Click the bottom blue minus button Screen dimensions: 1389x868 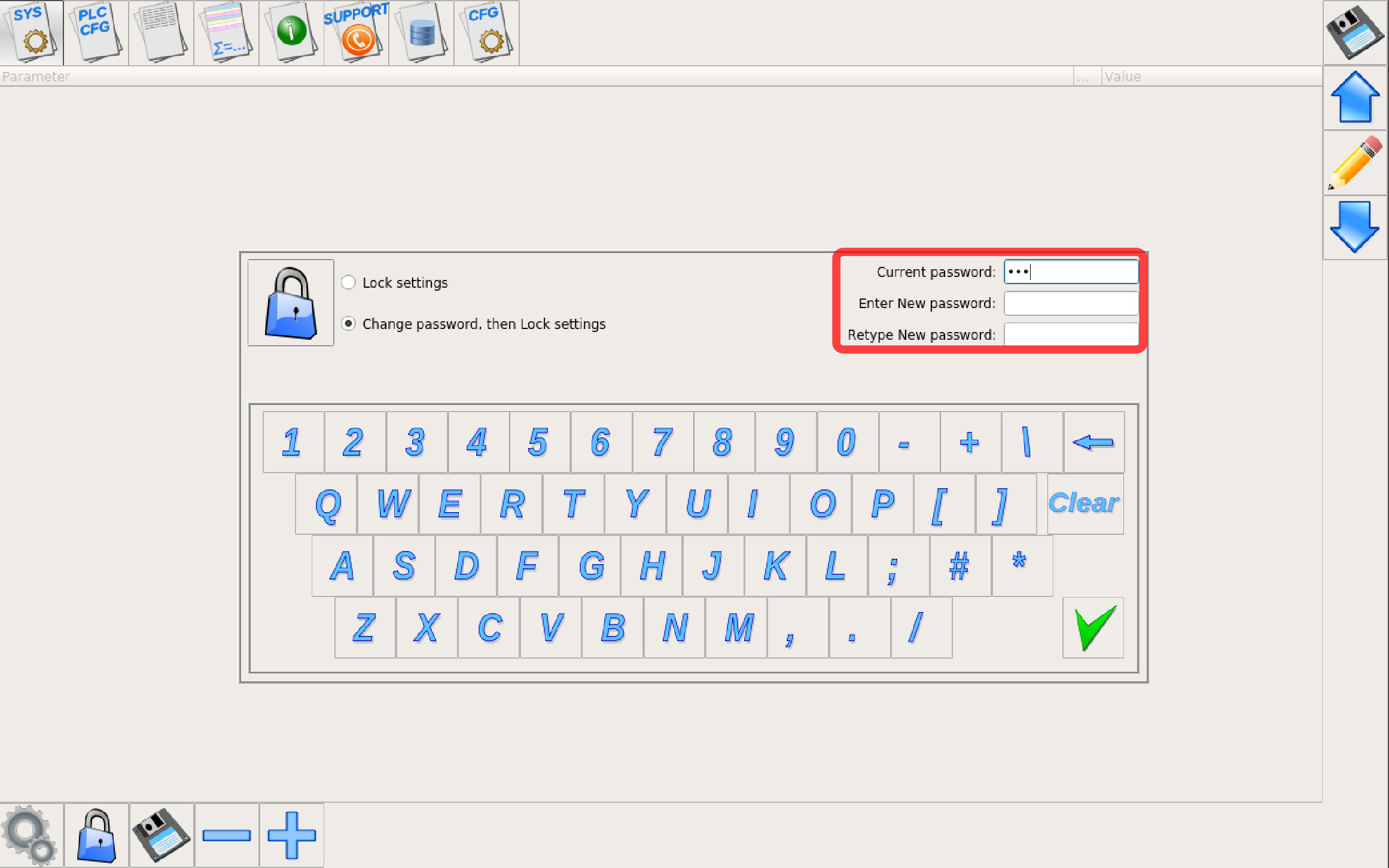(227, 835)
